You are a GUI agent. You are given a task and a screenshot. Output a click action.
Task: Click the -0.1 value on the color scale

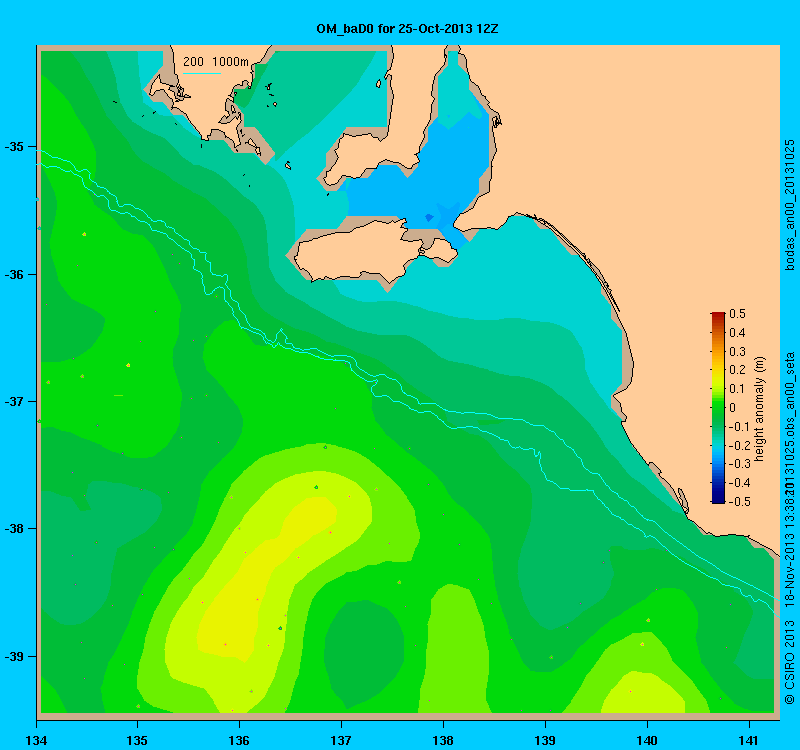tap(738, 427)
